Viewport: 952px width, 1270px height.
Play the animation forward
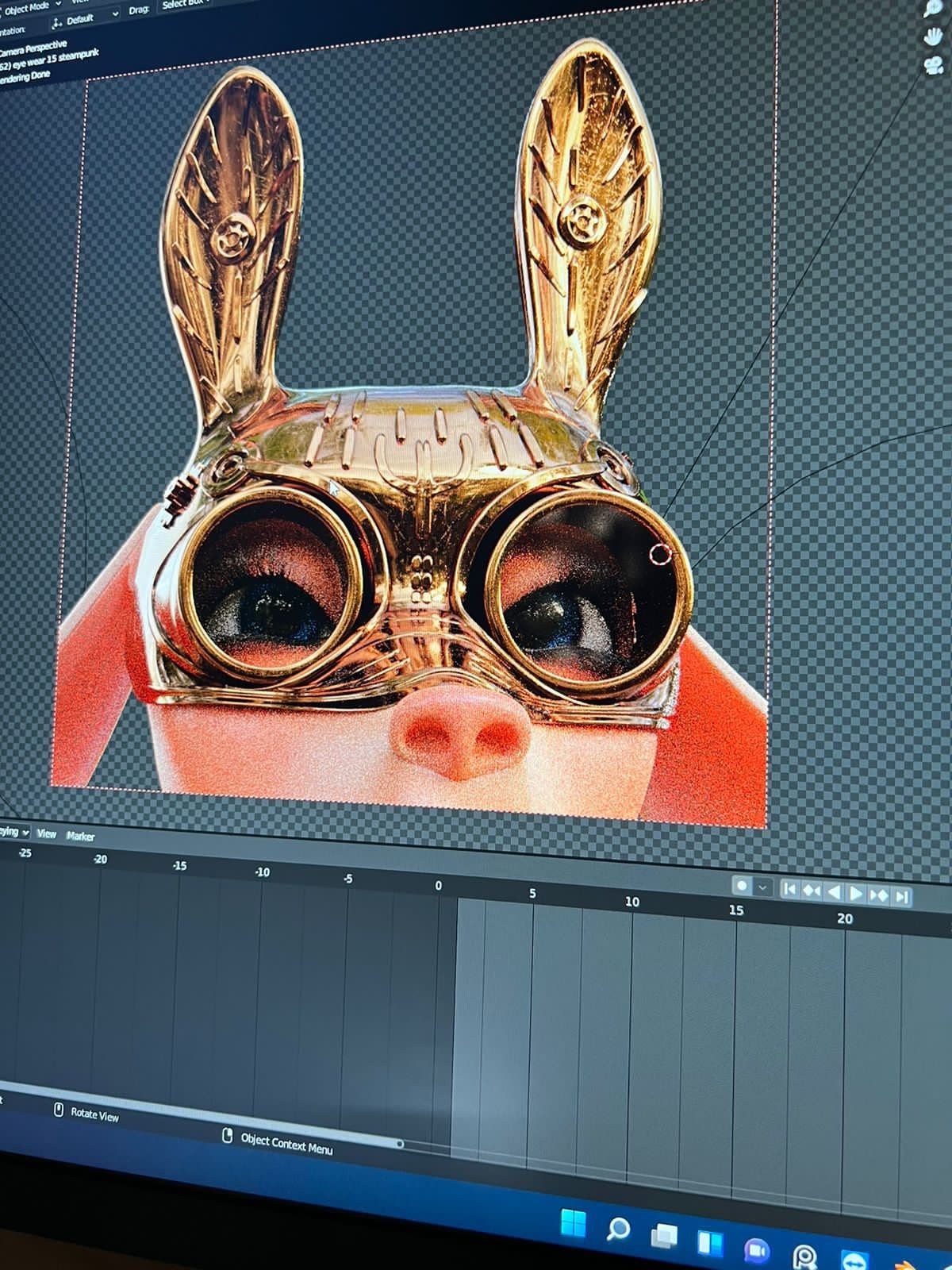(x=856, y=894)
